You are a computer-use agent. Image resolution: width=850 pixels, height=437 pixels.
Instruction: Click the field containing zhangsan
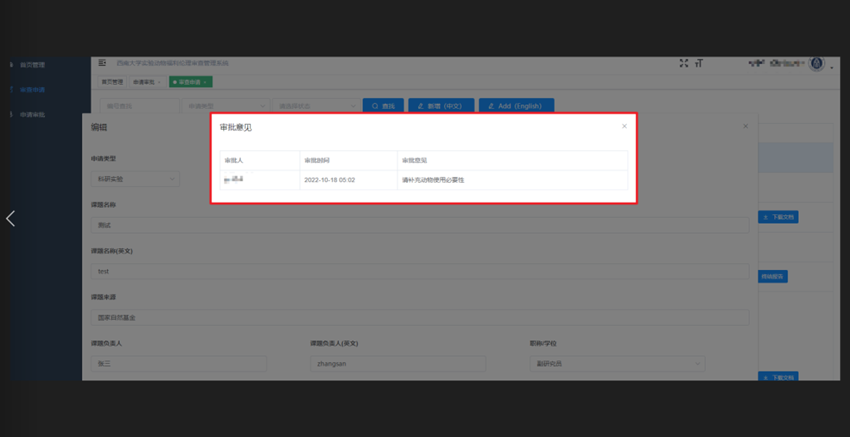point(398,364)
